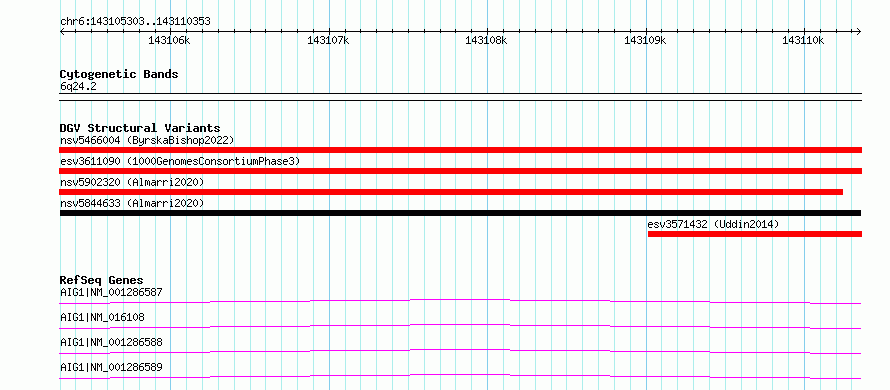Image resolution: width=890 pixels, height=390 pixels.
Task: Open the esv3611090 (1000GenomesConsortiumPhase3) label
Action: click(x=180, y=161)
